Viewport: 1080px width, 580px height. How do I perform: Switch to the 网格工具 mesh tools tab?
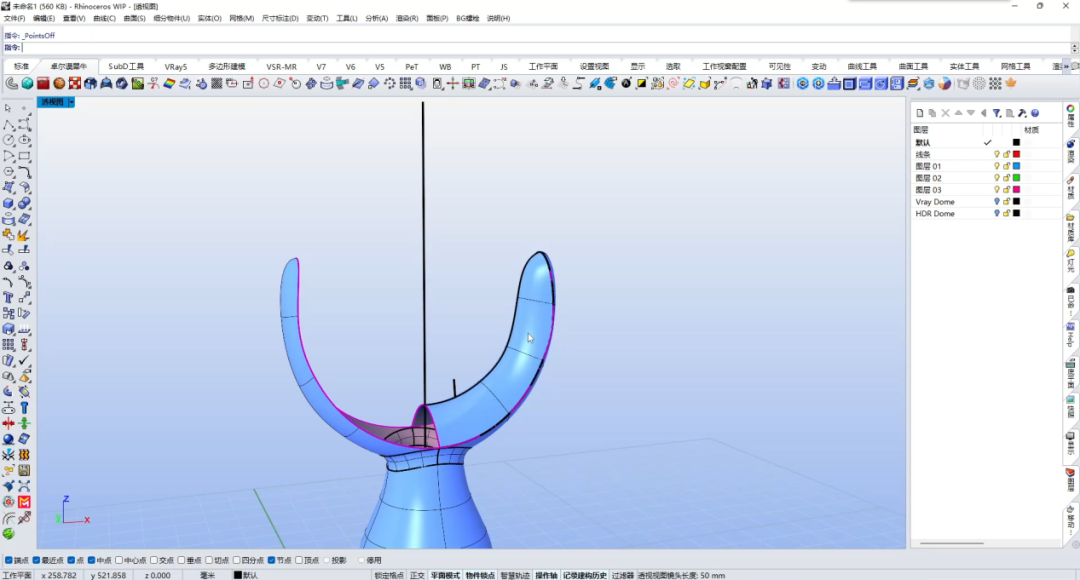1015,66
